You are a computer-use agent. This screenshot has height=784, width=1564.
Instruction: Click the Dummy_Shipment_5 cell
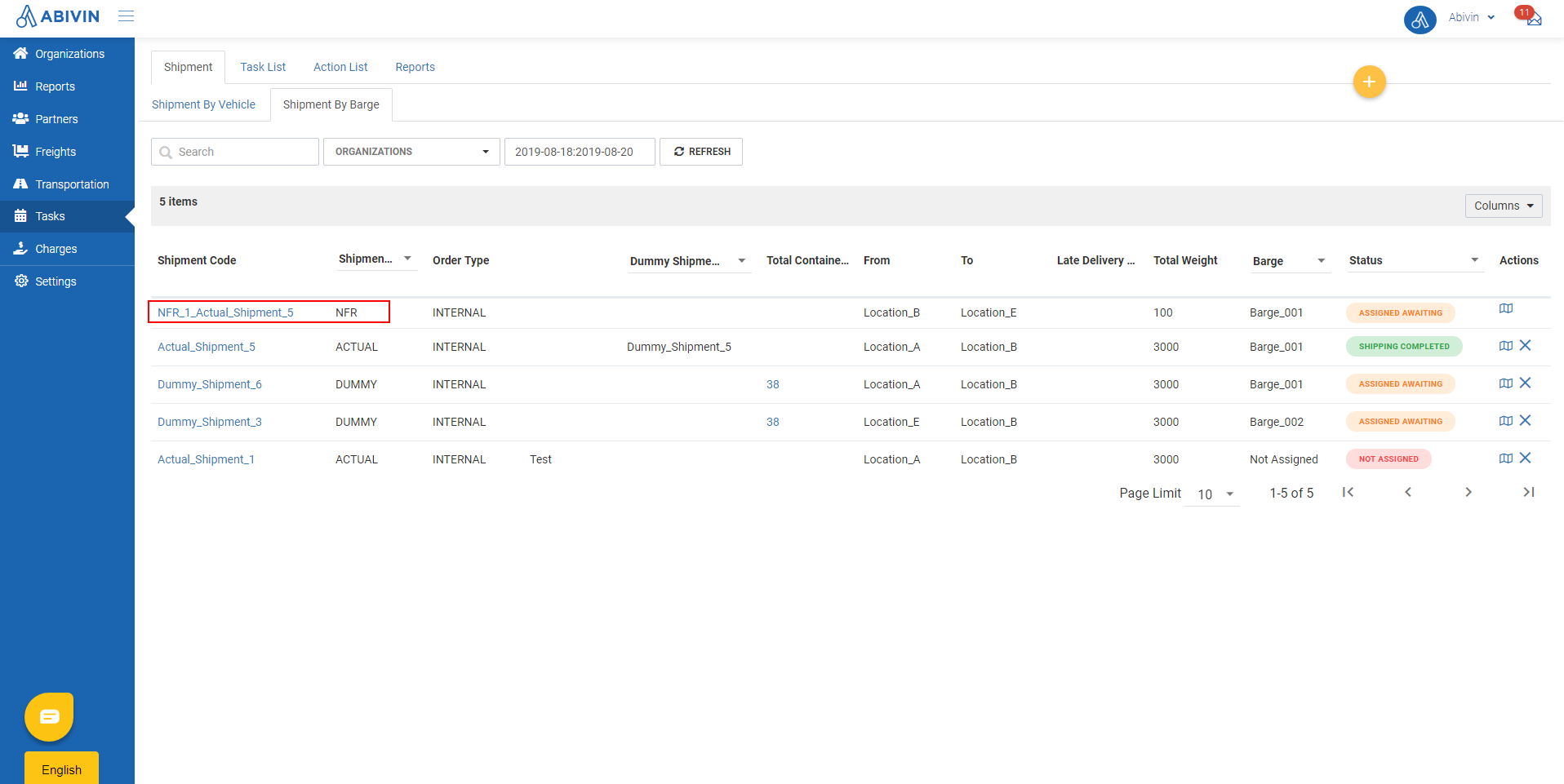click(x=679, y=347)
